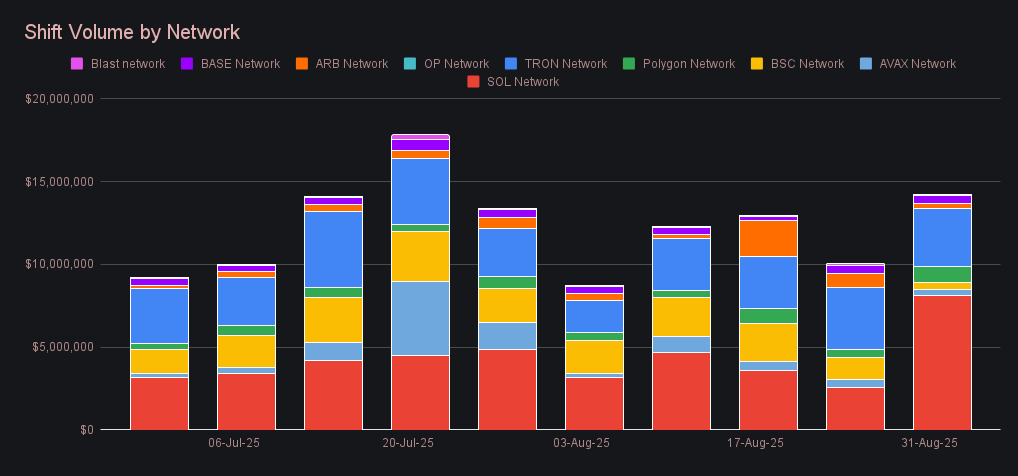Click the orange ARB segment in 17-Aug-25 bar
The width and height of the screenshot is (1018, 476).
coord(768,238)
